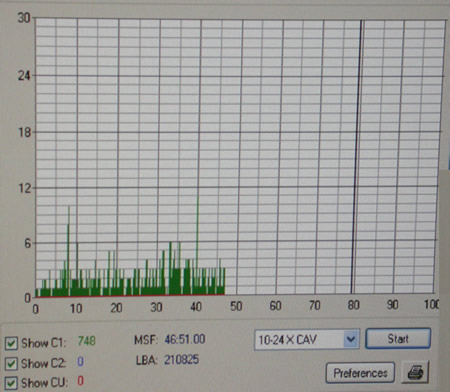Click the green spike near 8 minutes
This screenshot has height=392, width=450.
(69, 250)
